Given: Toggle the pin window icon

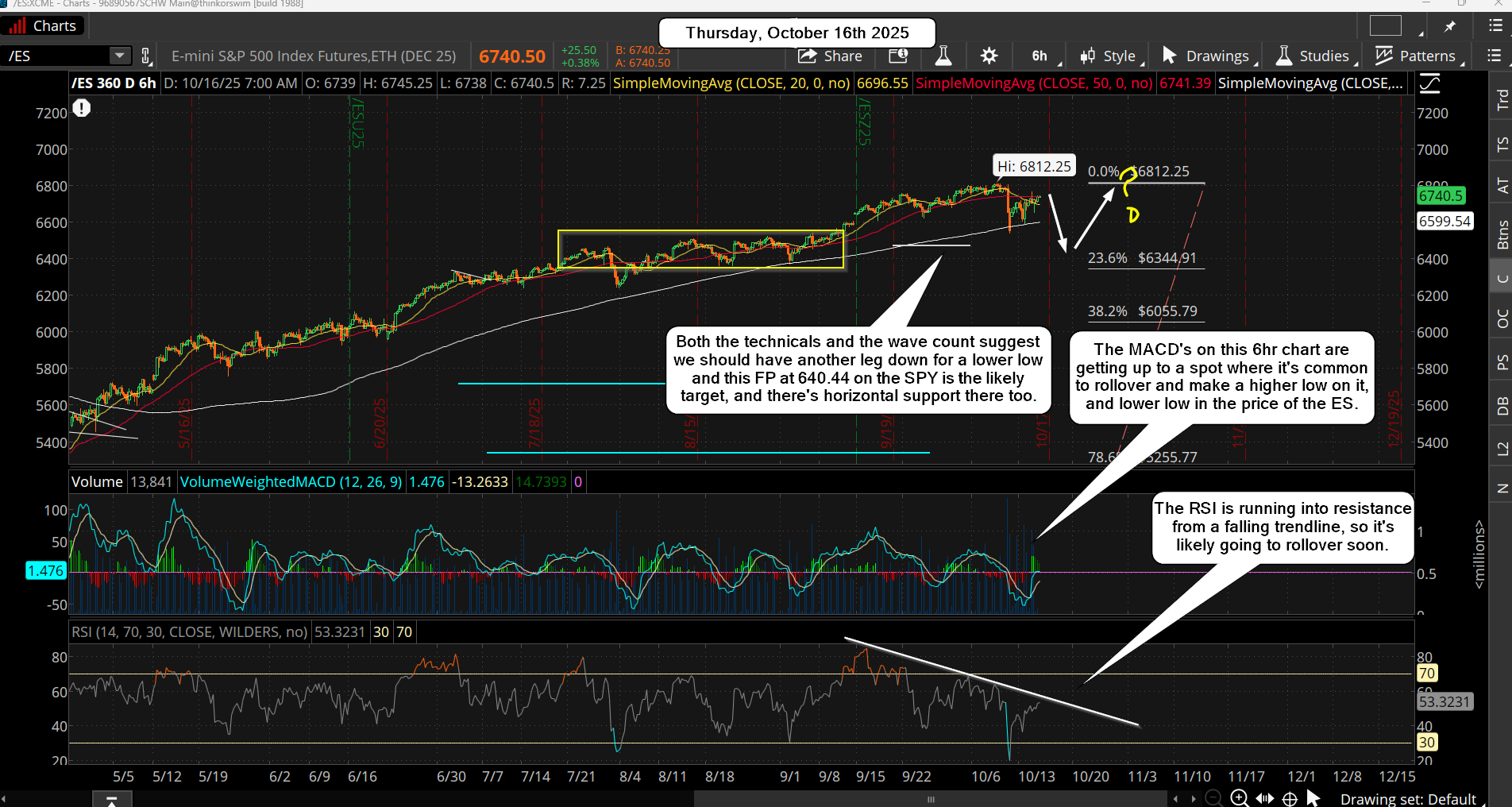Looking at the screenshot, I should [x=1450, y=26].
